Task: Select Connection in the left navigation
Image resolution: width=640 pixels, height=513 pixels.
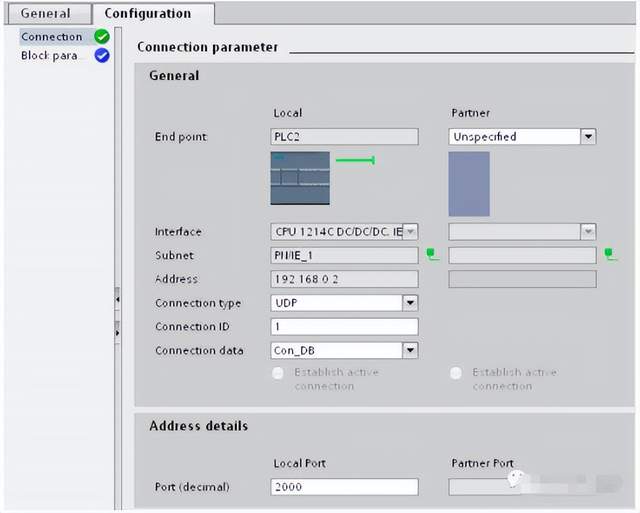Action: [52, 37]
